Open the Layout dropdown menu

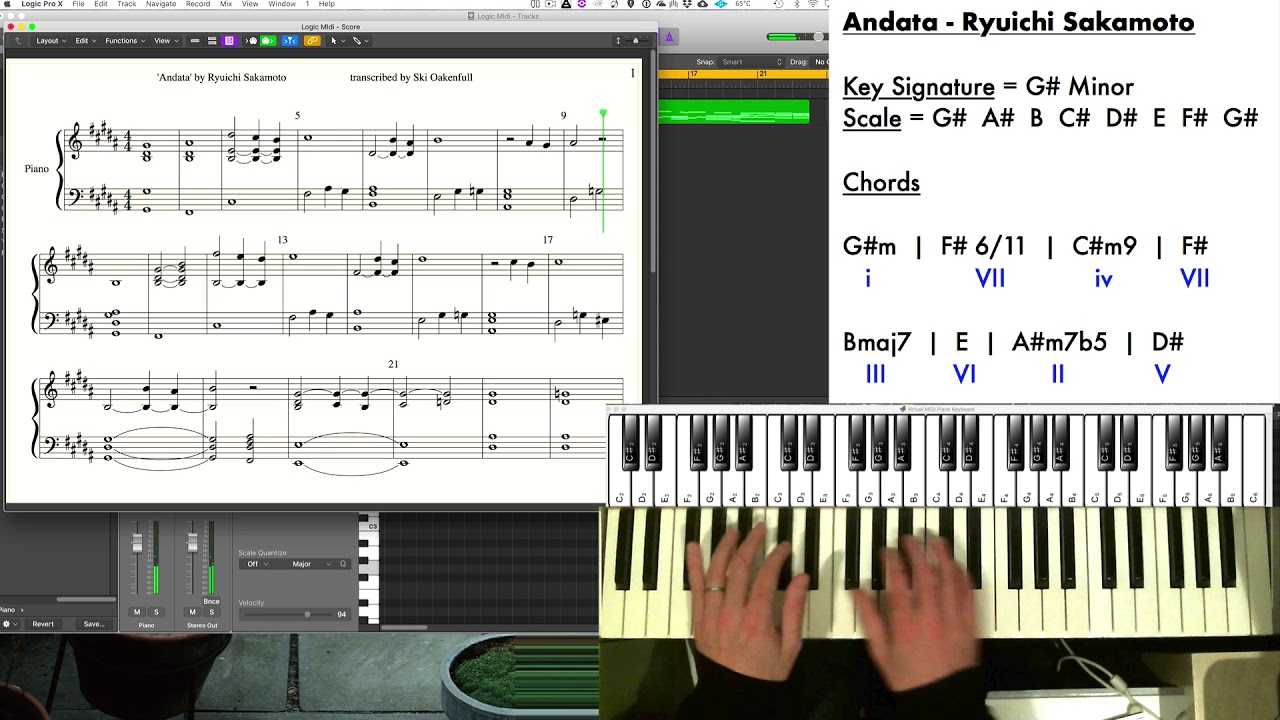(50, 41)
